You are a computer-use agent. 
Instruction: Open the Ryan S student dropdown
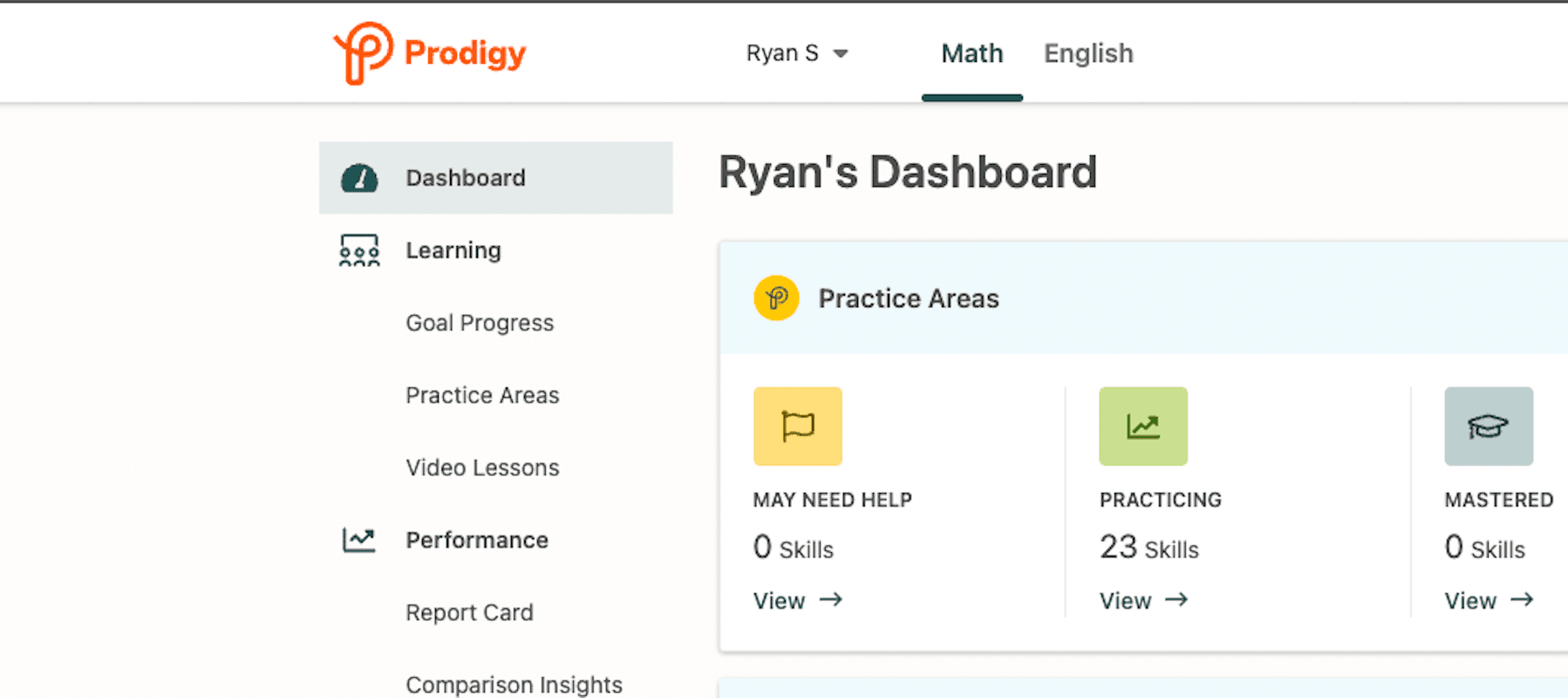(784, 53)
